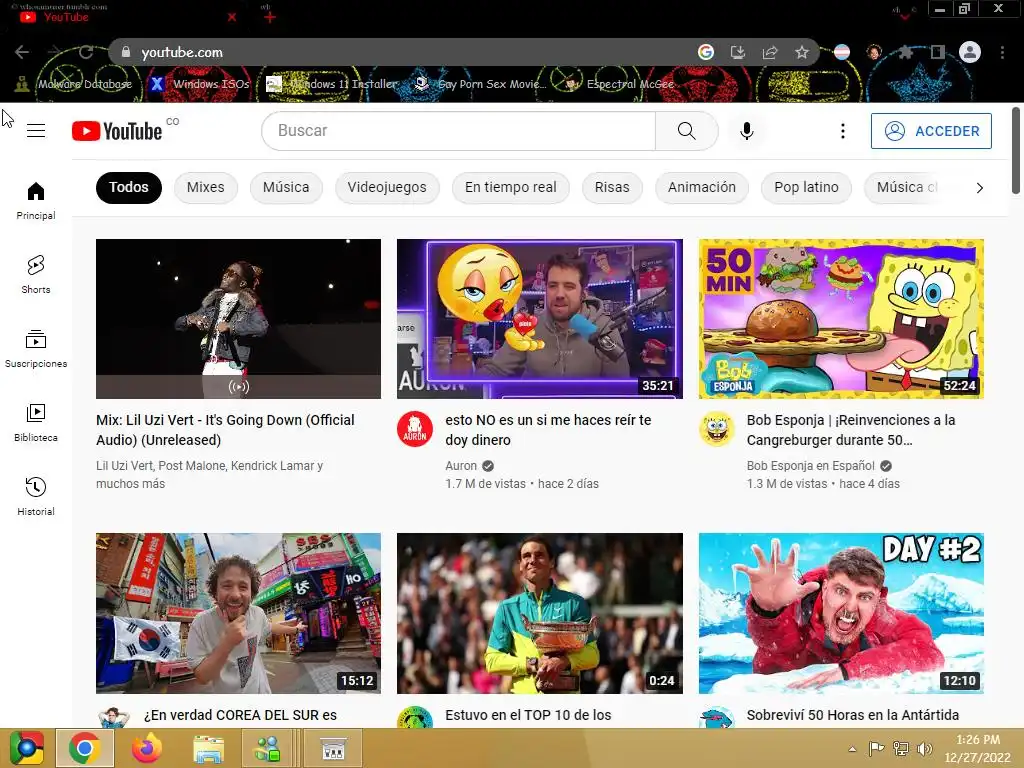
Task: Open the Auron 35:21 video thumbnail
Action: coord(539,319)
